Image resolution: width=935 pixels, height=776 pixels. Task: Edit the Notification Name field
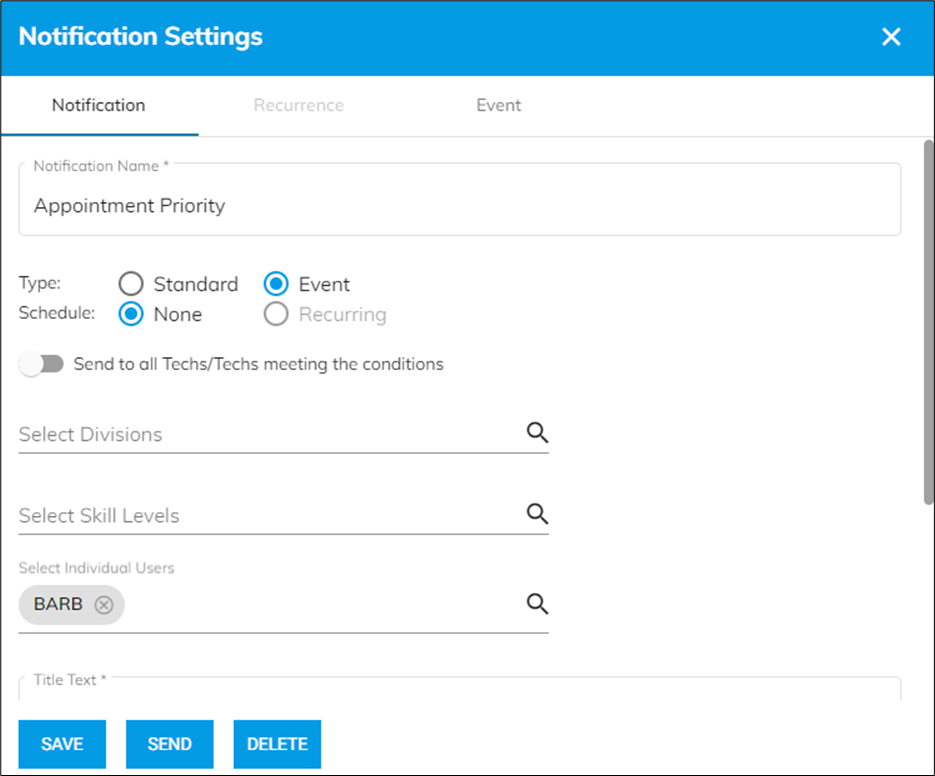click(460, 205)
